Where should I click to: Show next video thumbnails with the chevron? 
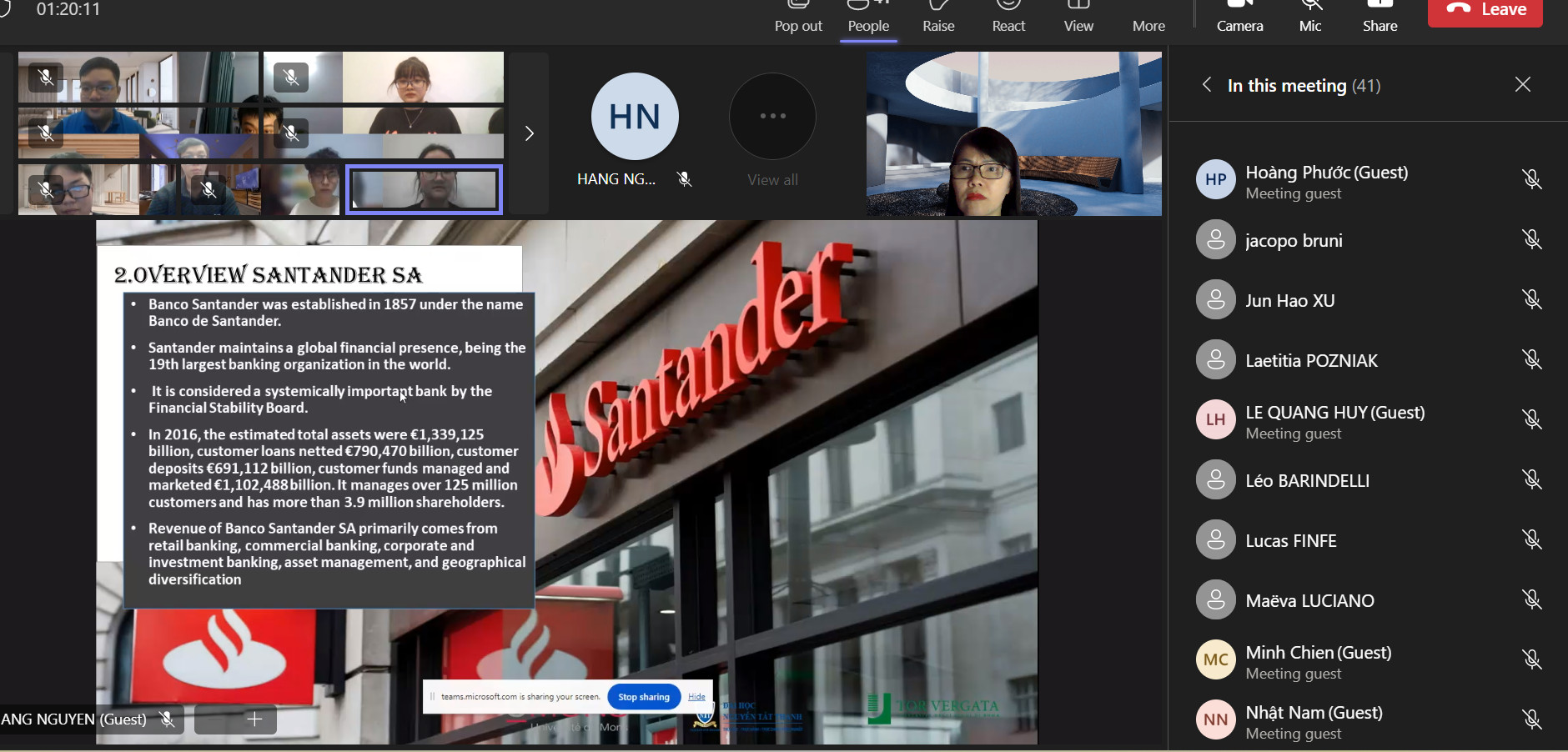pyautogui.click(x=529, y=133)
